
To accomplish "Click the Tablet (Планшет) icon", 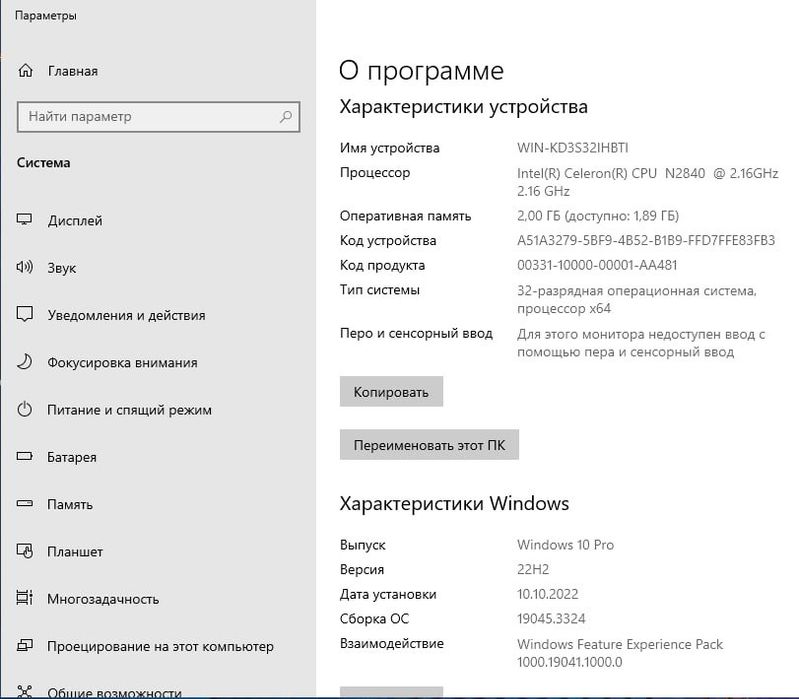I will point(25,551).
